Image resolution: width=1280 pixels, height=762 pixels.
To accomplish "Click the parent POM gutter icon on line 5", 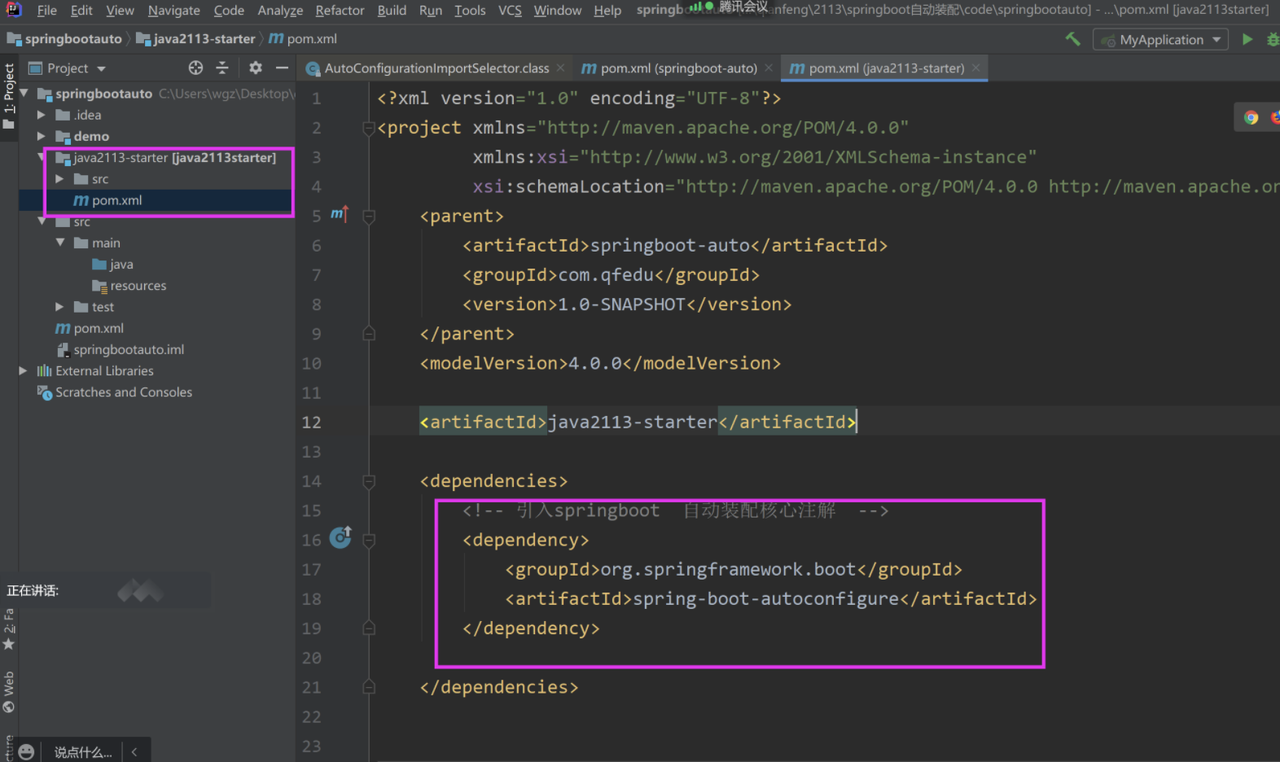I will point(339,215).
